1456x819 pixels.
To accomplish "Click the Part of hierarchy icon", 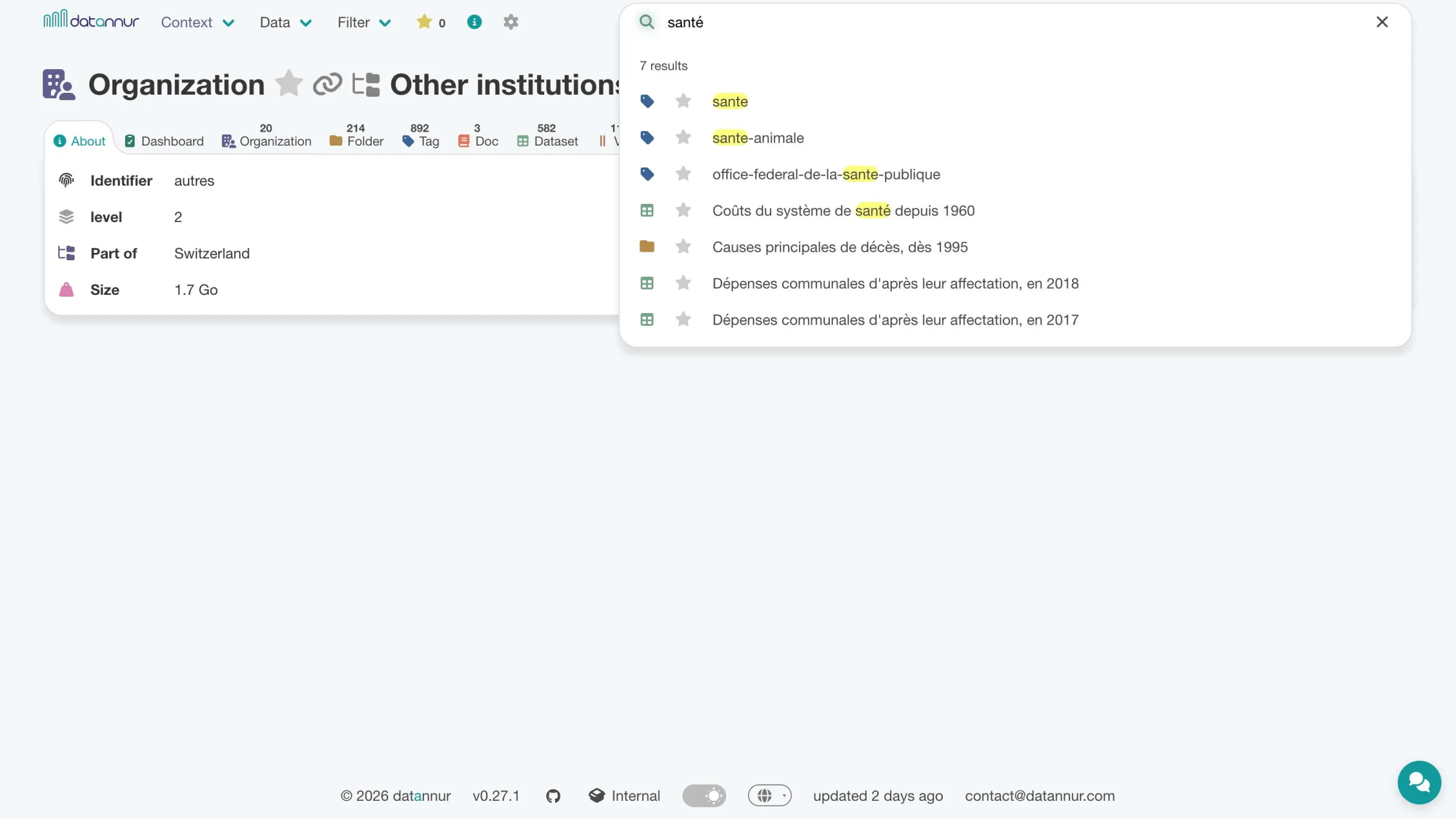I will [66, 253].
